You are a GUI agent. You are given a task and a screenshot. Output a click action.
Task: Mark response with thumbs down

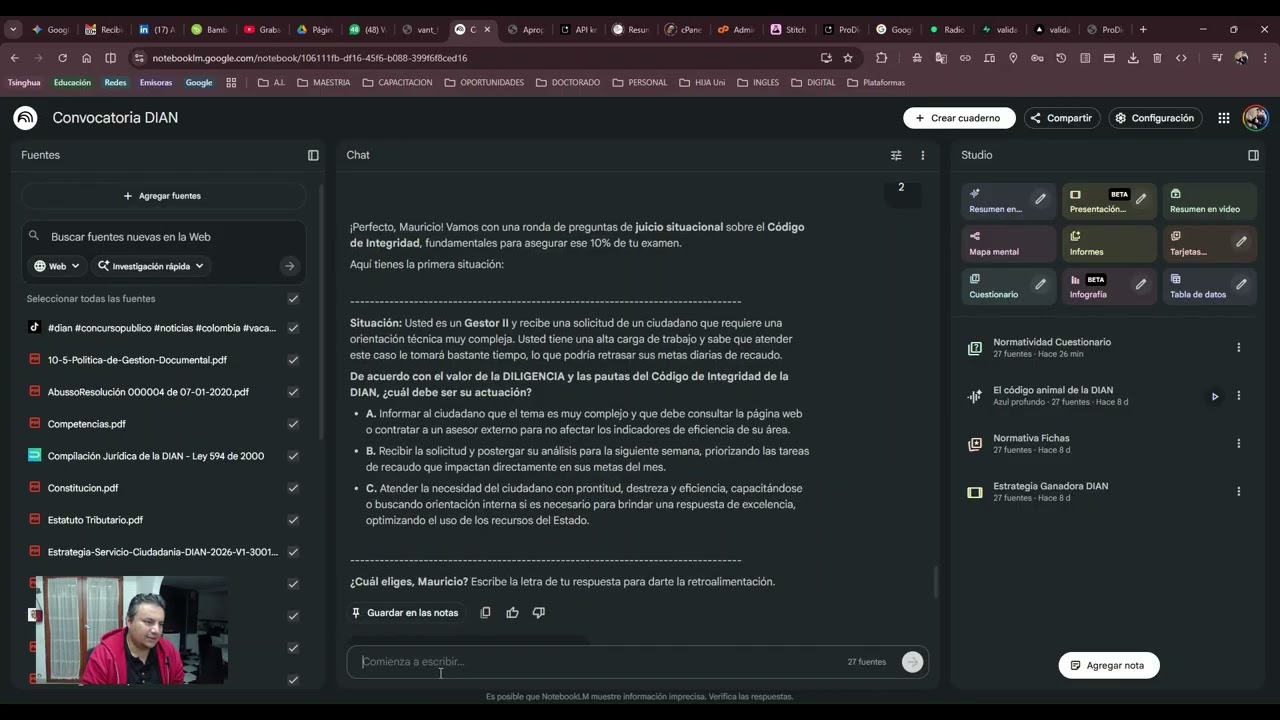[x=539, y=612]
